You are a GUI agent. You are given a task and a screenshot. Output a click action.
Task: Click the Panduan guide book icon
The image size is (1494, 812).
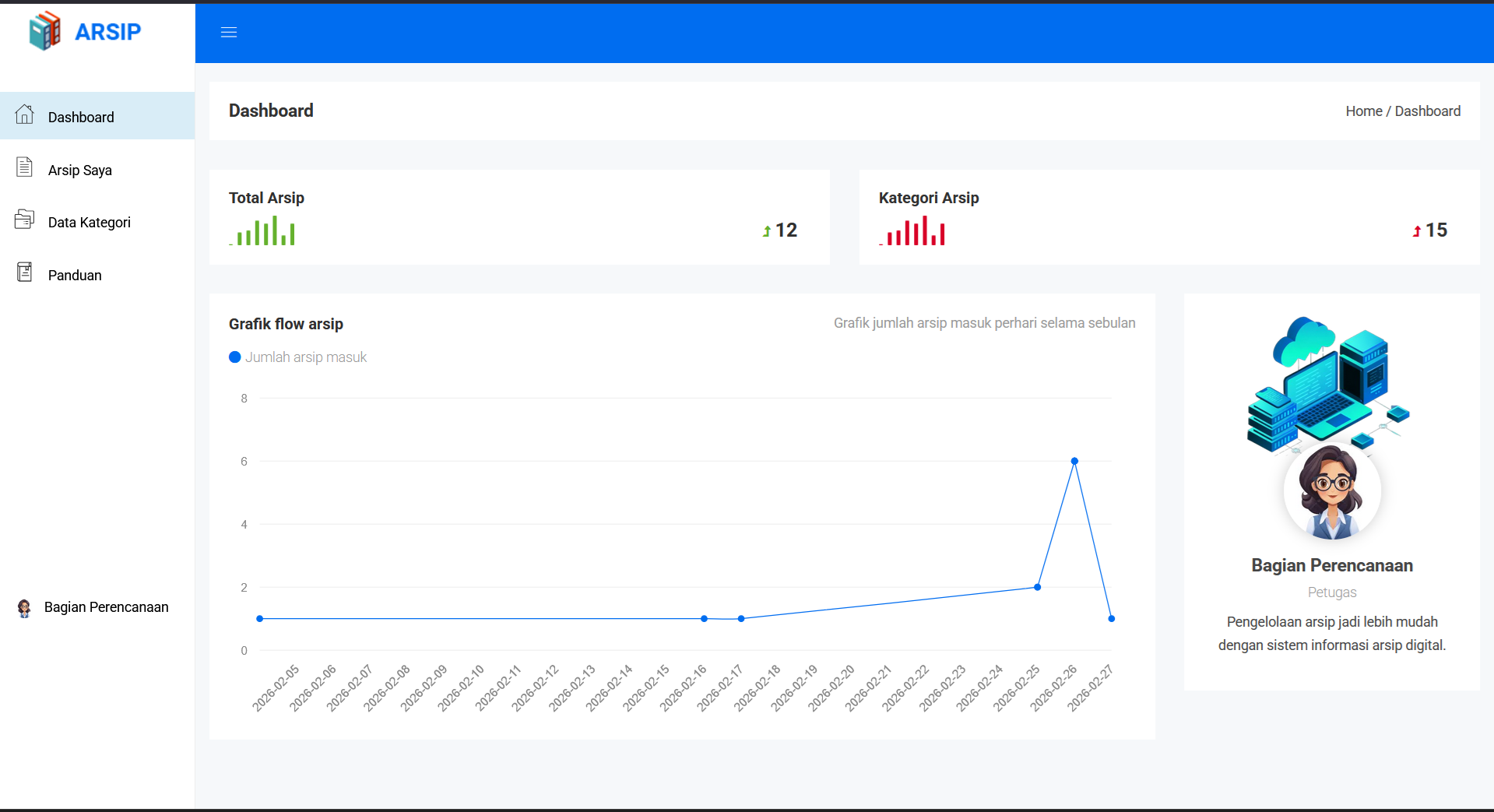click(24, 272)
